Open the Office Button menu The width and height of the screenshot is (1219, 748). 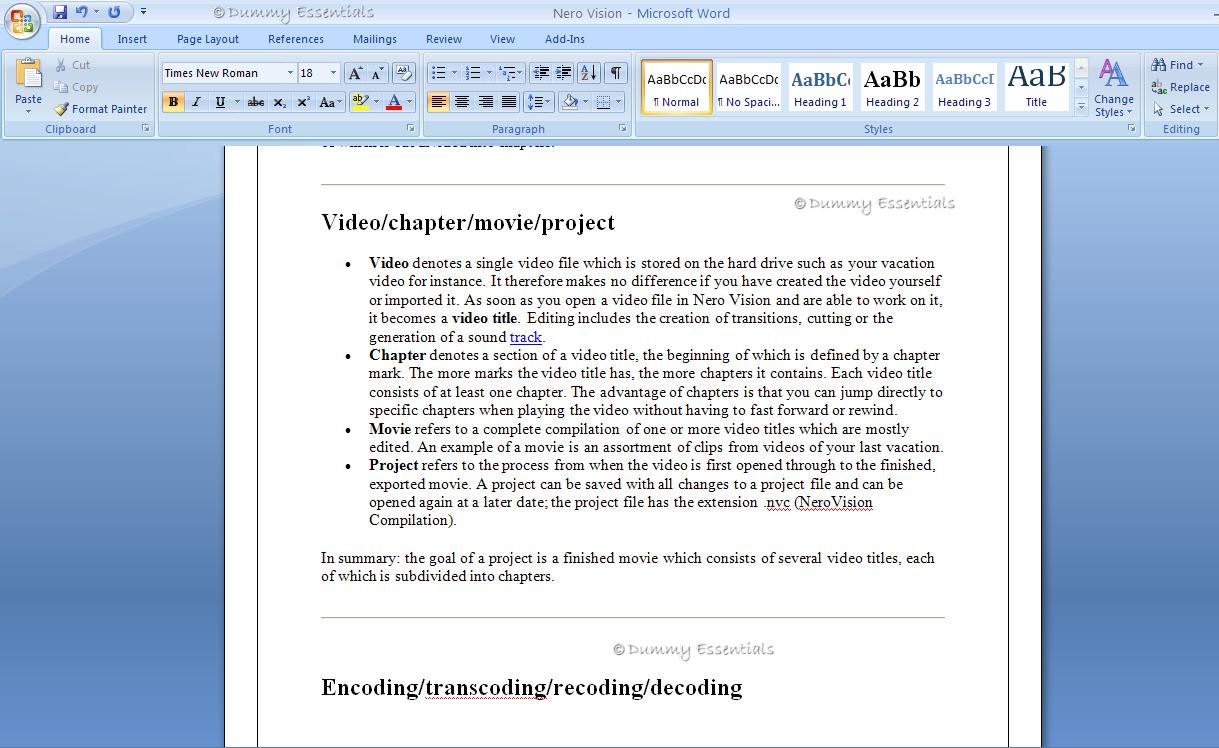[x=22, y=20]
